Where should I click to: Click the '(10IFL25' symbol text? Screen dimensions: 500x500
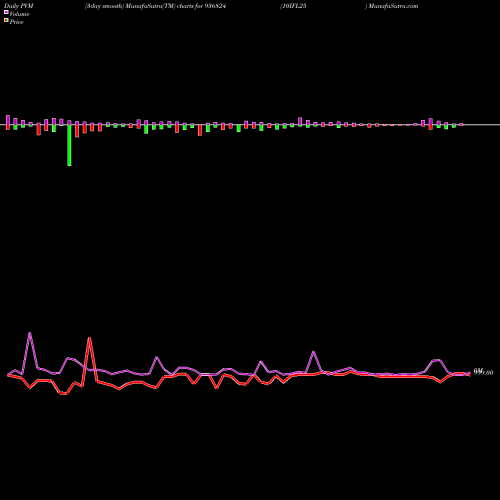(x=293, y=6)
